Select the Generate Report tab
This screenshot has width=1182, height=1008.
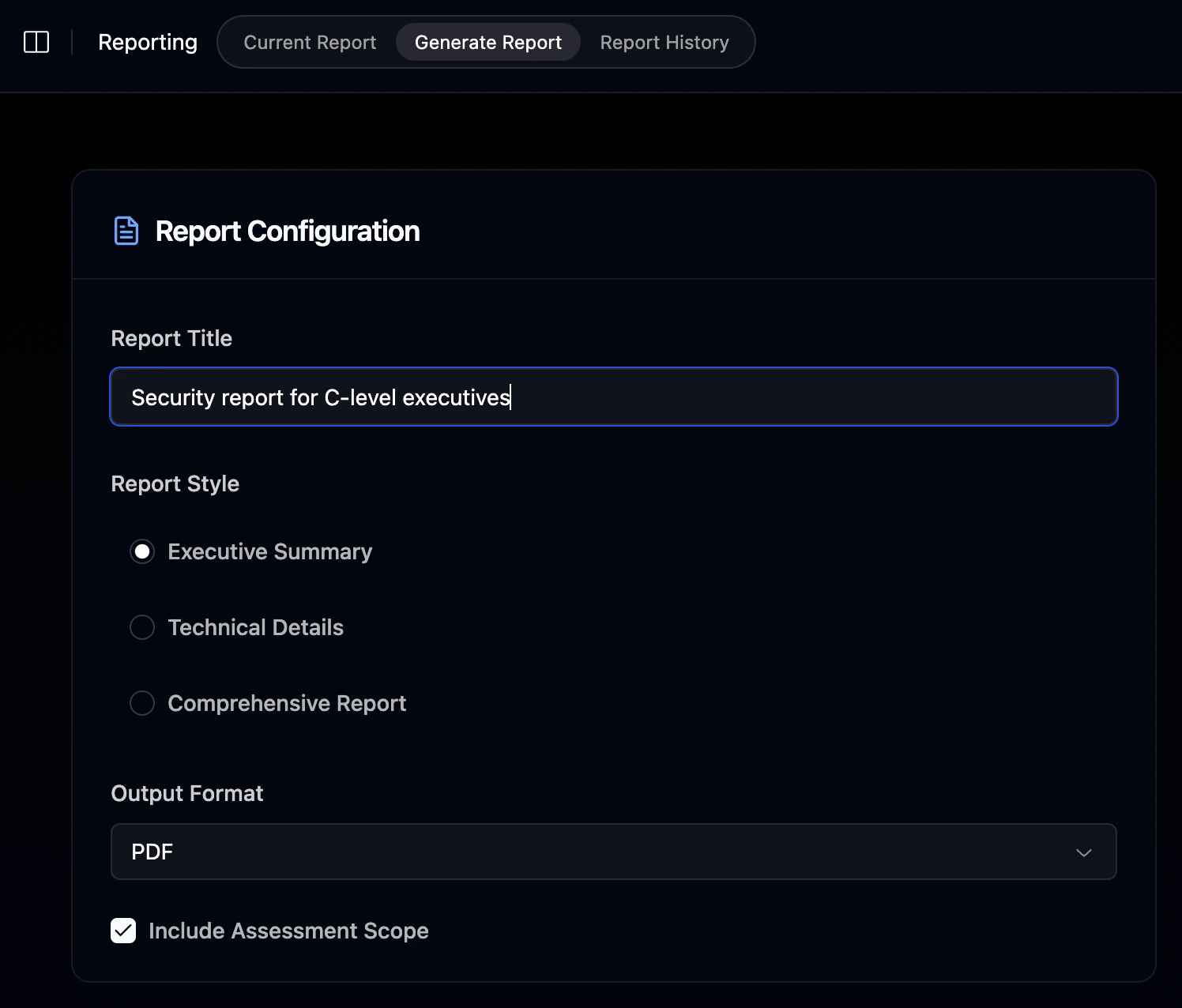pyautogui.click(x=488, y=42)
